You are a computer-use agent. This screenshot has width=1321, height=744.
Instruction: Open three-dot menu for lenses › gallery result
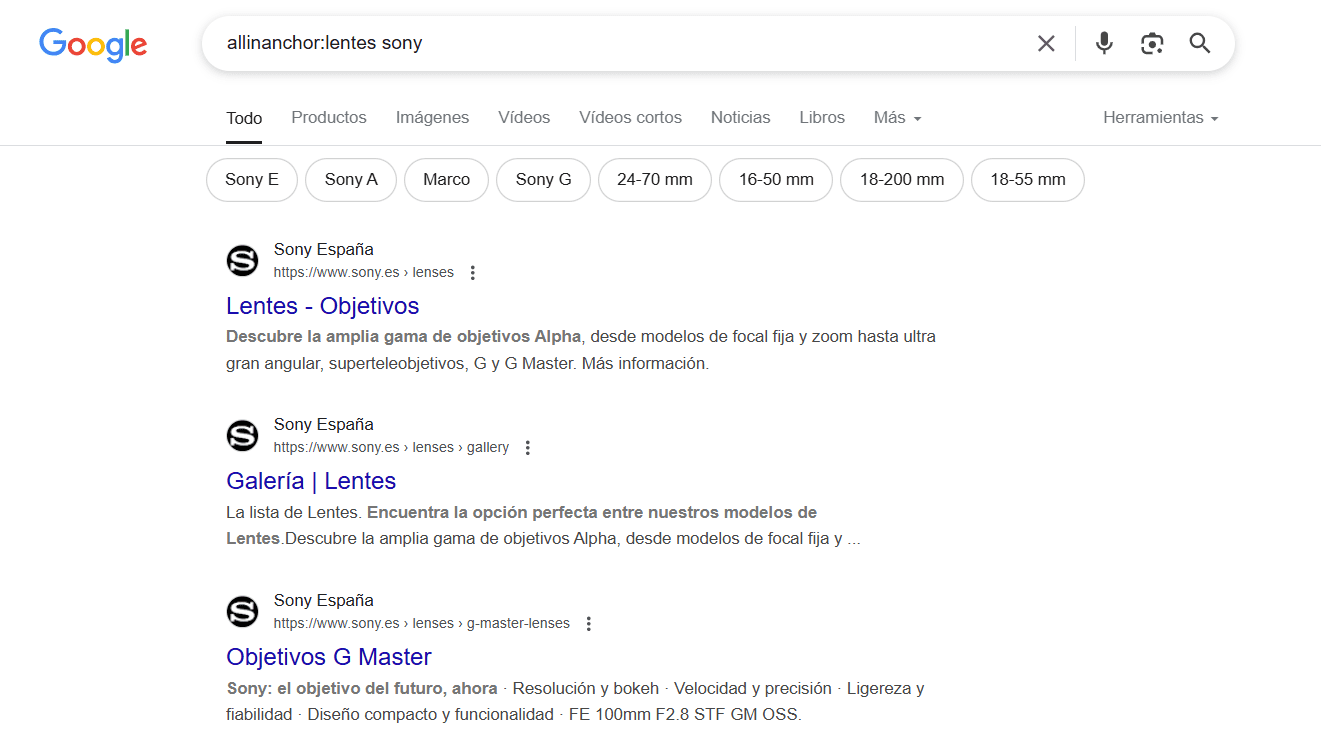(x=528, y=448)
